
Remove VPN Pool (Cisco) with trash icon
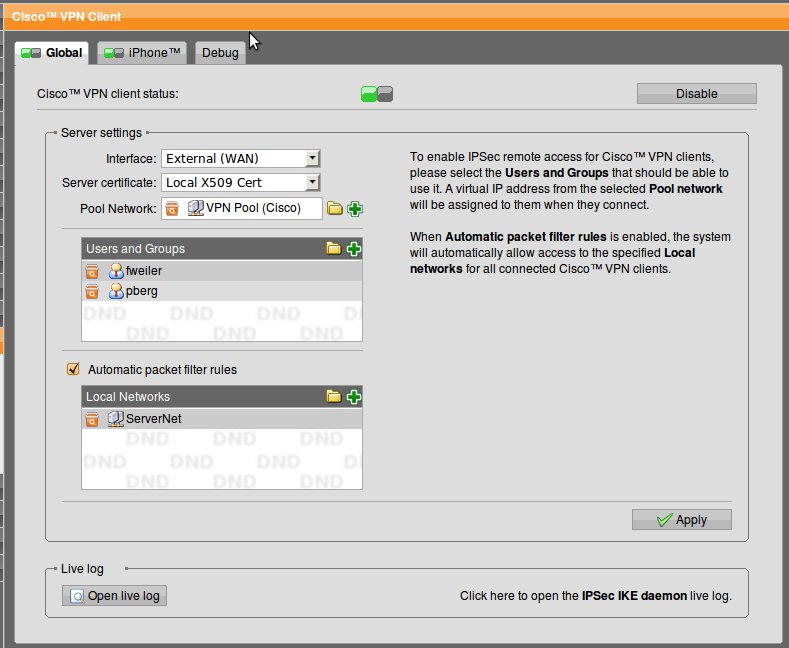[172, 208]
